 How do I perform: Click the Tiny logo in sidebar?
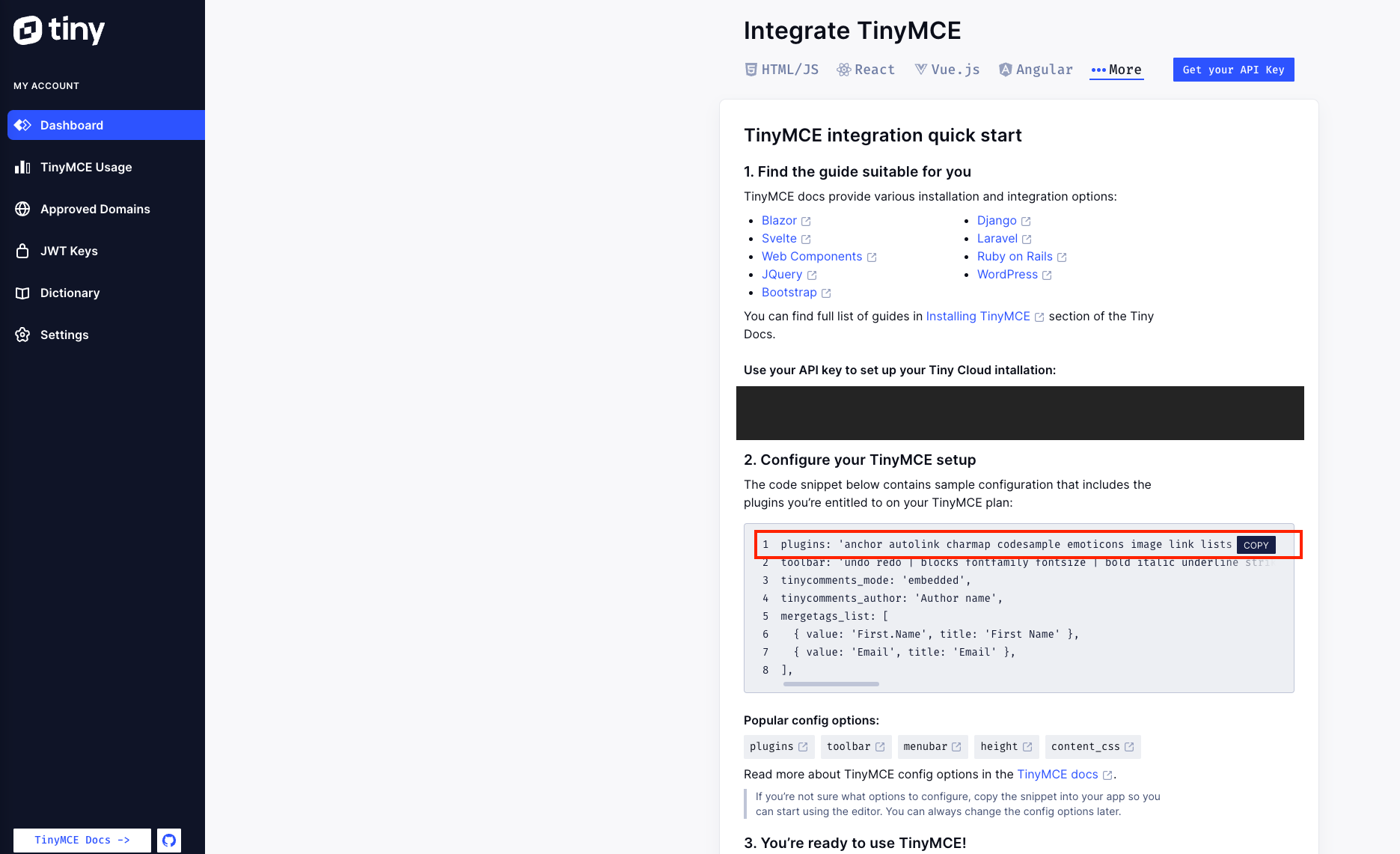pyautogui.click(x=59, y=30)
